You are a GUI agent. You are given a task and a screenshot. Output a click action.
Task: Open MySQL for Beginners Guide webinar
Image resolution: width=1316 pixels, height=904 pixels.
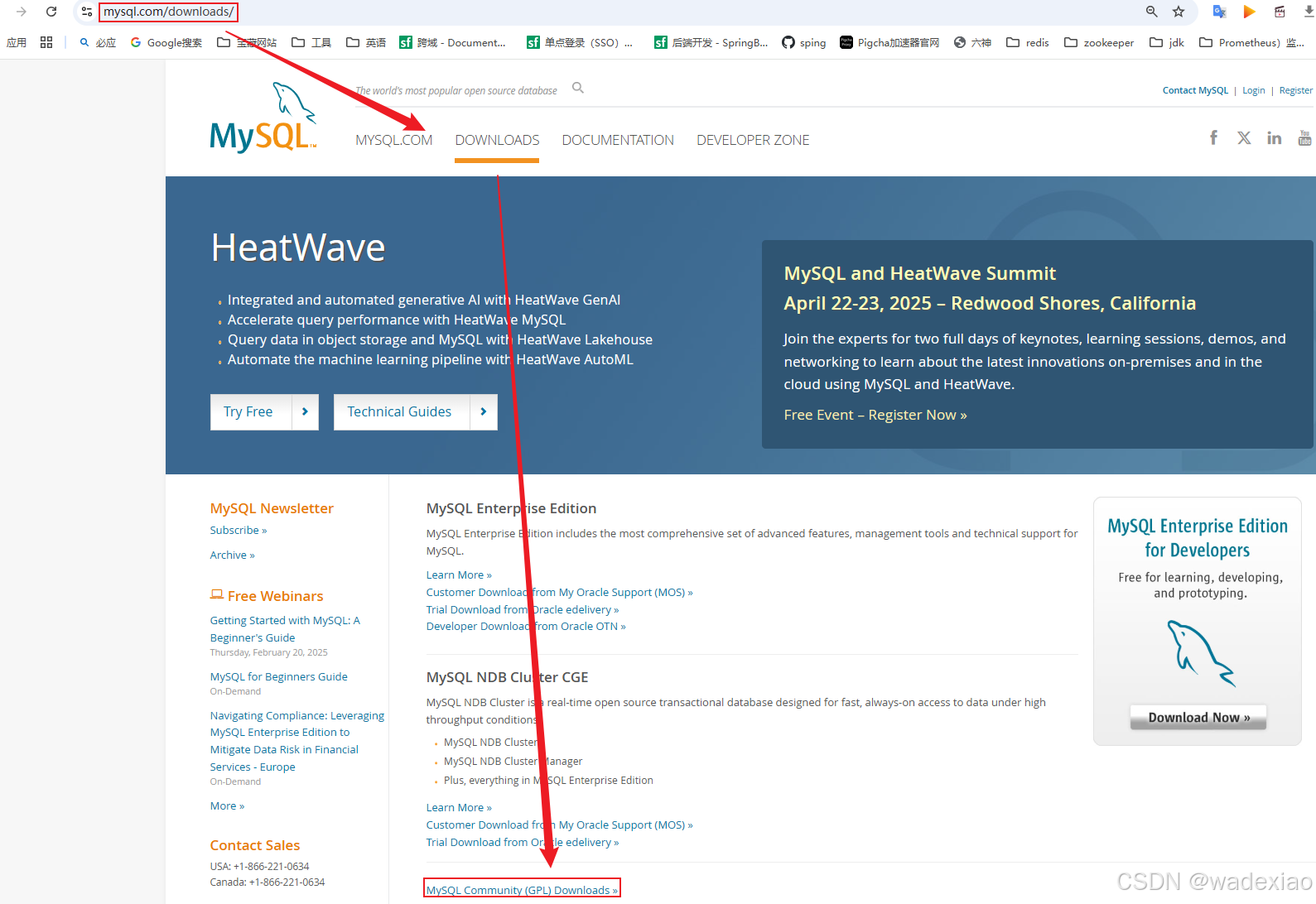coord(278,676)
